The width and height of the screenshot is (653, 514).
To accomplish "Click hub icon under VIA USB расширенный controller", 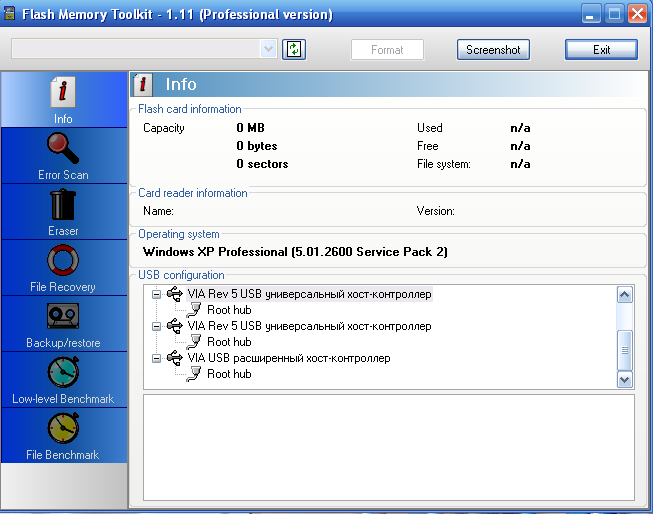I will [x=194, y=374].
